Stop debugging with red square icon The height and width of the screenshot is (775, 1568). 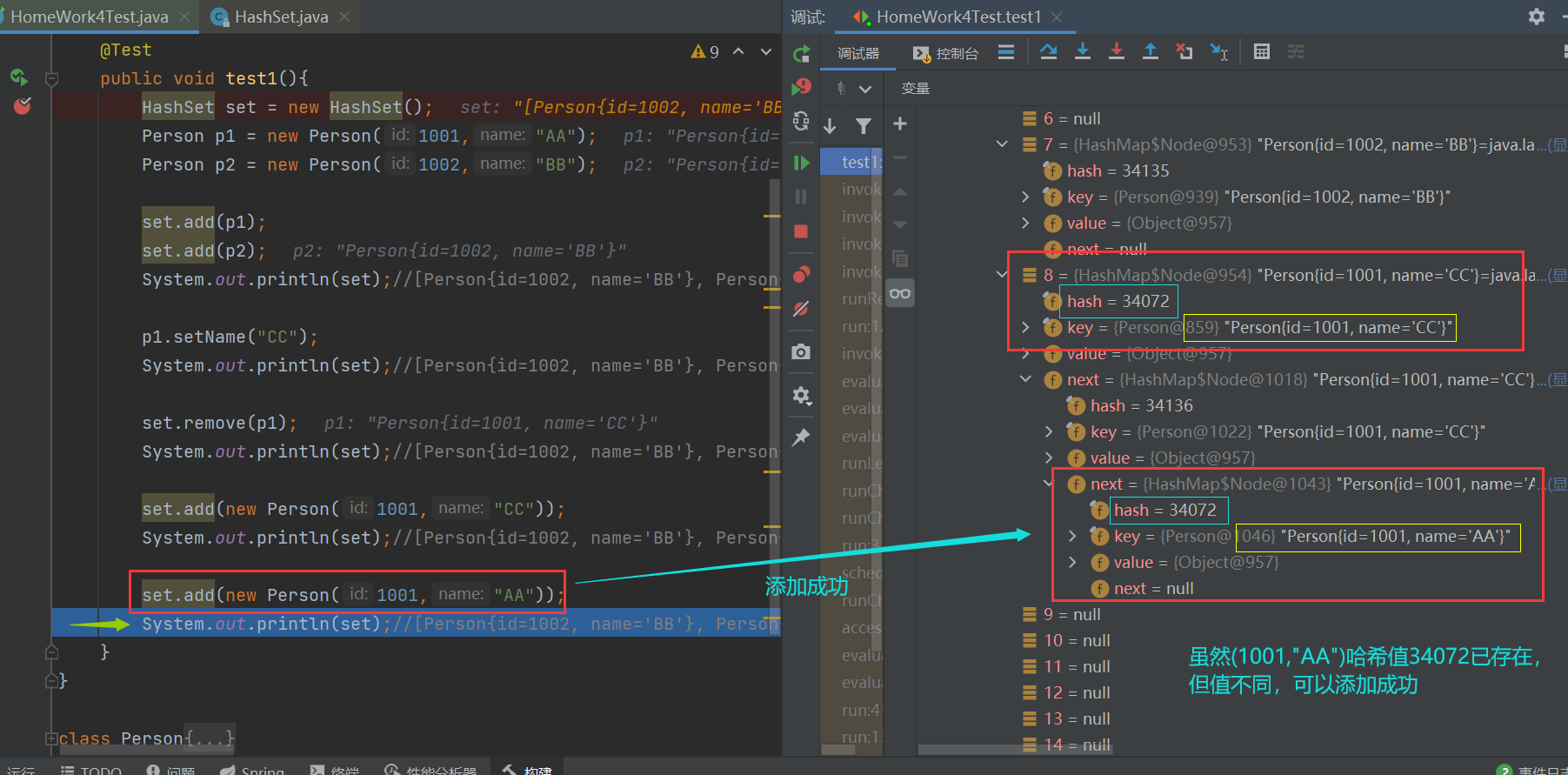801,231
